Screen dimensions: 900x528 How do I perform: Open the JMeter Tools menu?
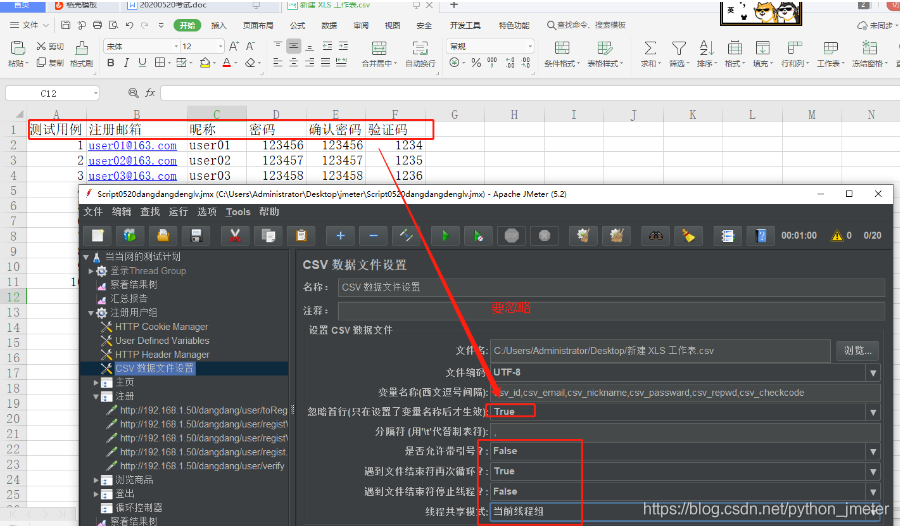(238, 212)
